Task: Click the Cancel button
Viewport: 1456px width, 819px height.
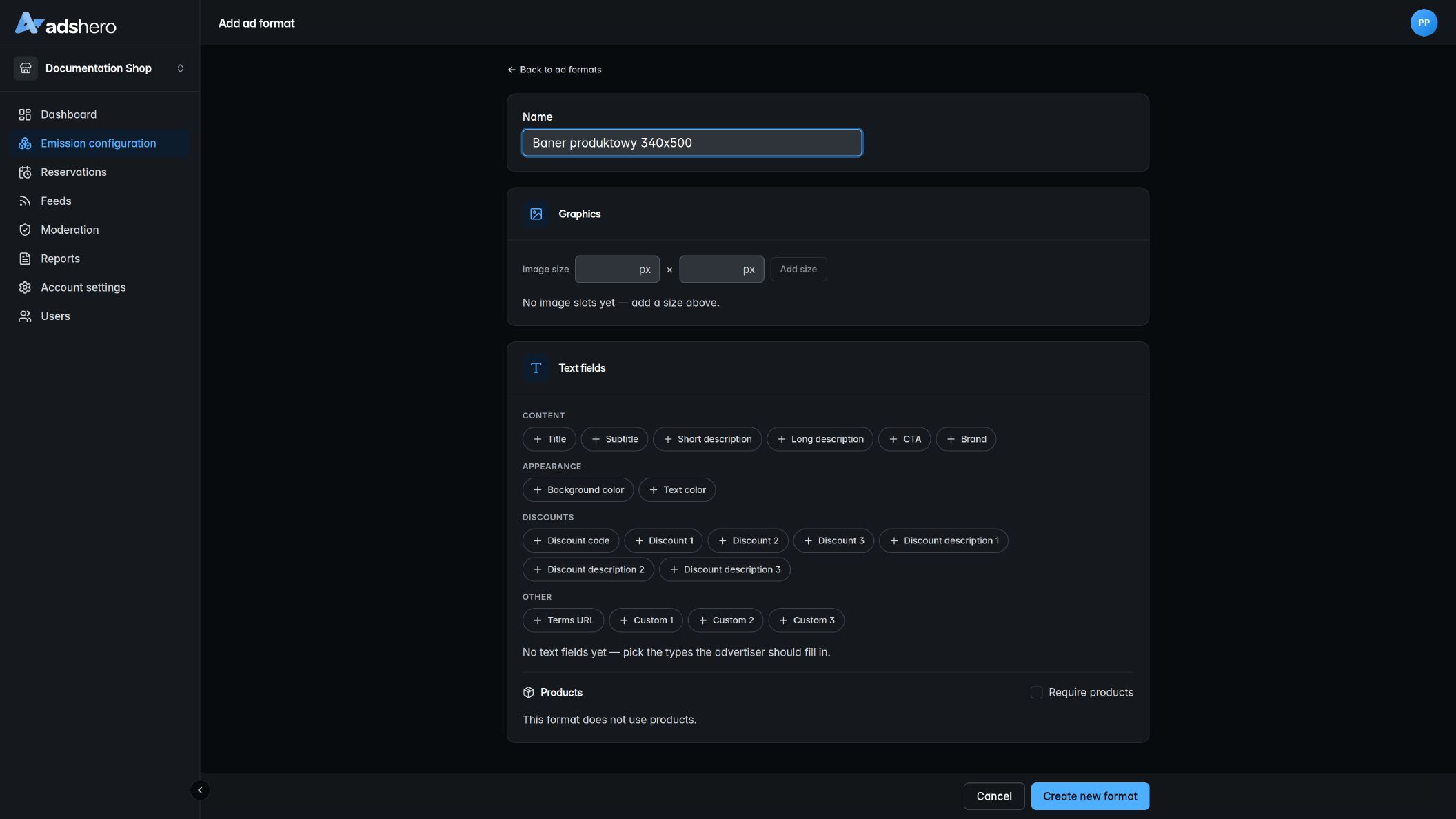Action: [x=994, y=796]
